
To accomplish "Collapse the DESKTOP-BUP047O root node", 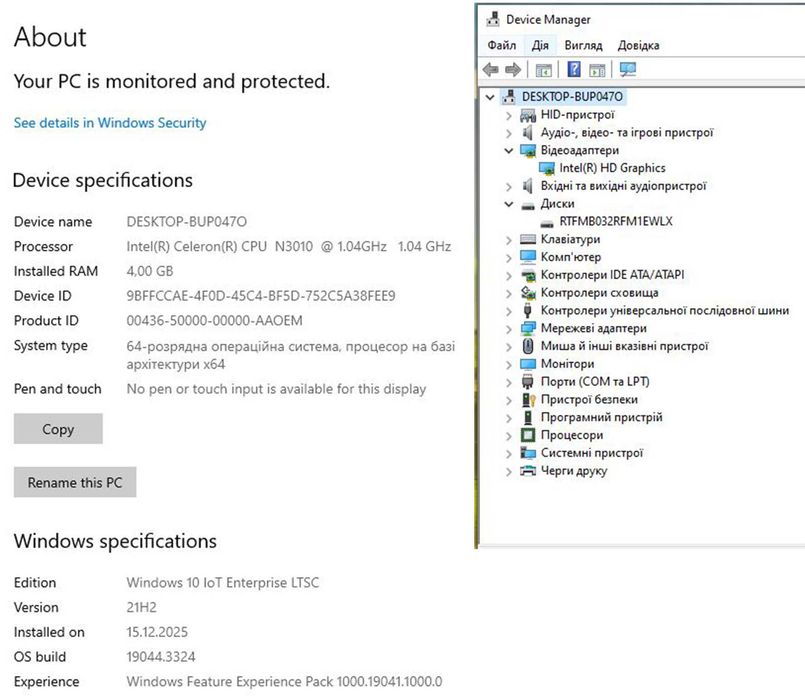I will tap(490, 97).
